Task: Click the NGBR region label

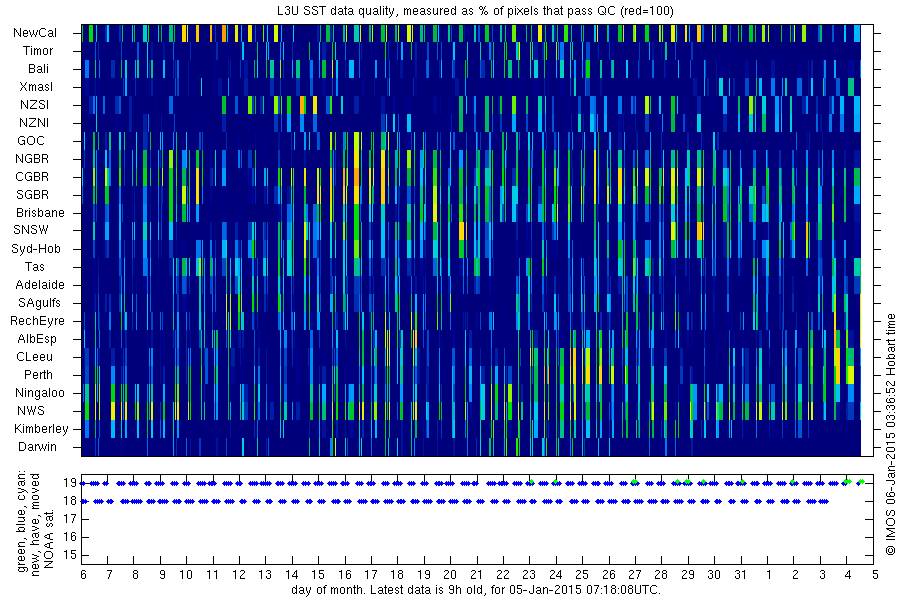Action: 32,158
